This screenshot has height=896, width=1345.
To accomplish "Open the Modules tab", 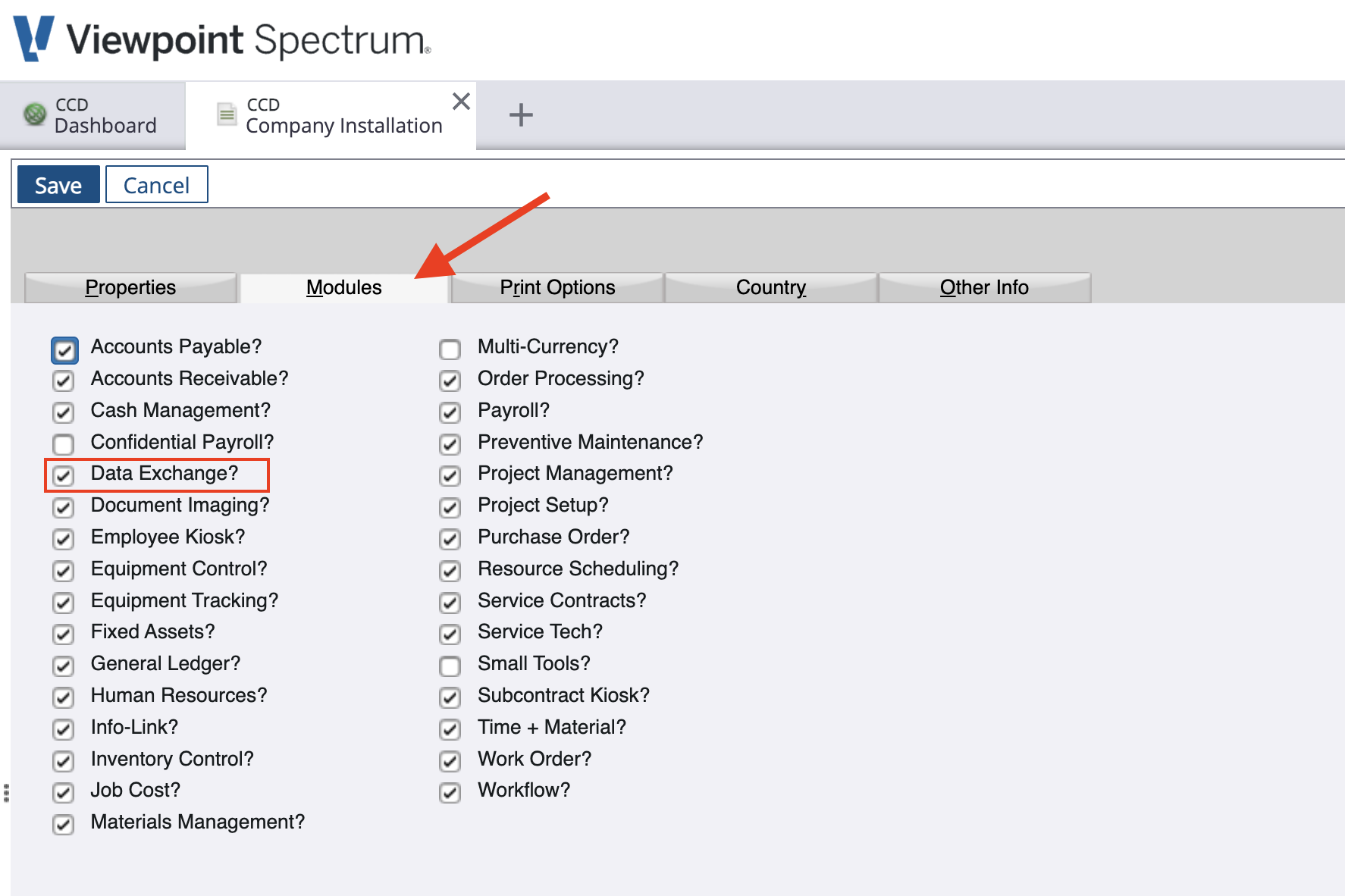I will click(x=344, y=287).
